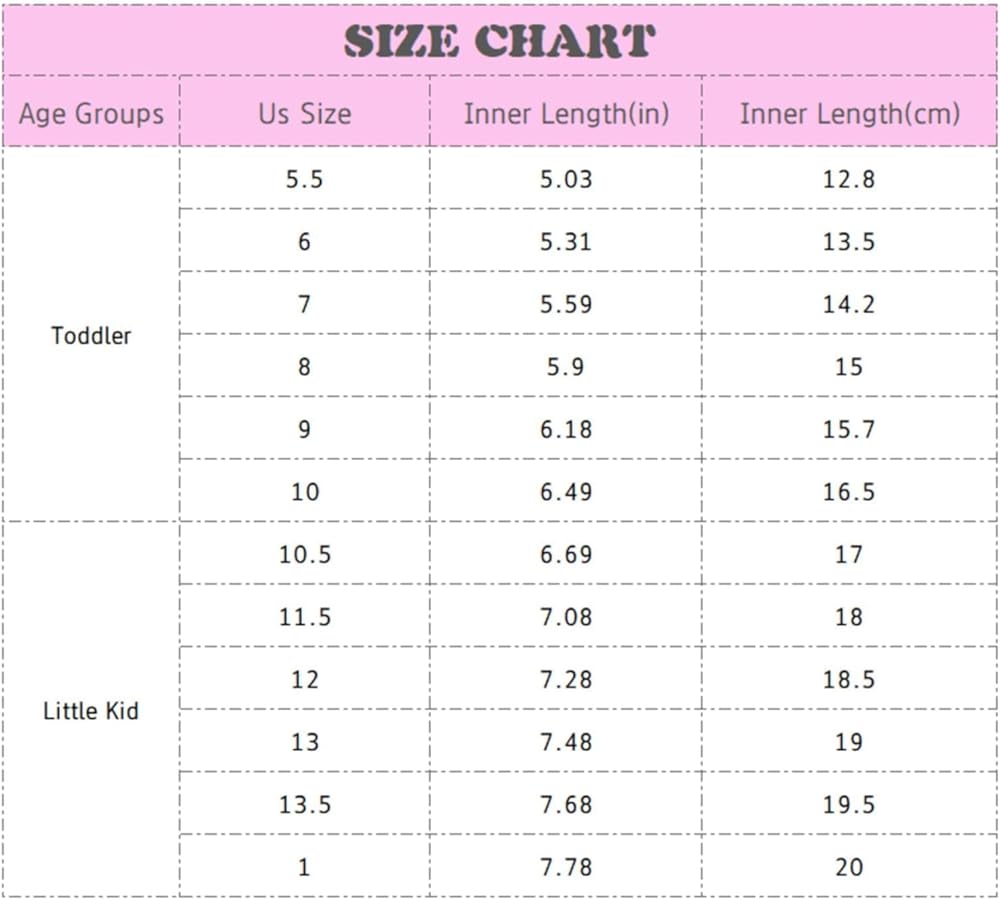
Task: Click the Little Kid age group cell
Action: [x=91, y=711]
